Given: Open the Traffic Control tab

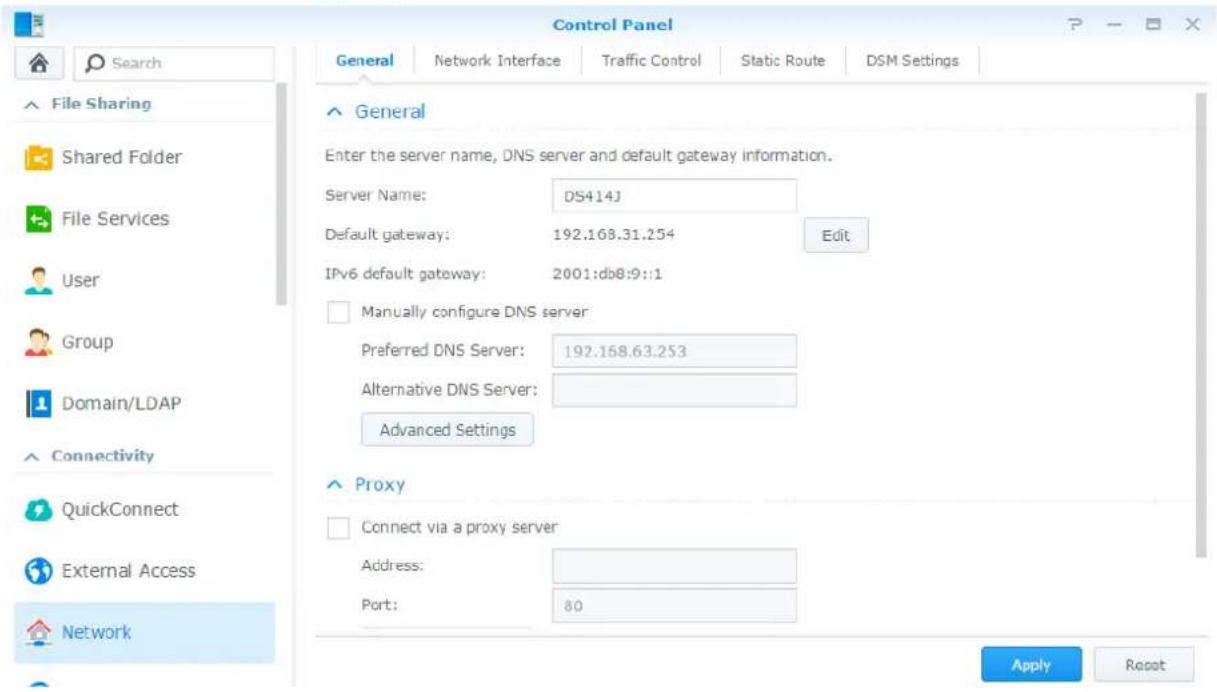Looking at the screenshot, I should (x=651, y=60).
